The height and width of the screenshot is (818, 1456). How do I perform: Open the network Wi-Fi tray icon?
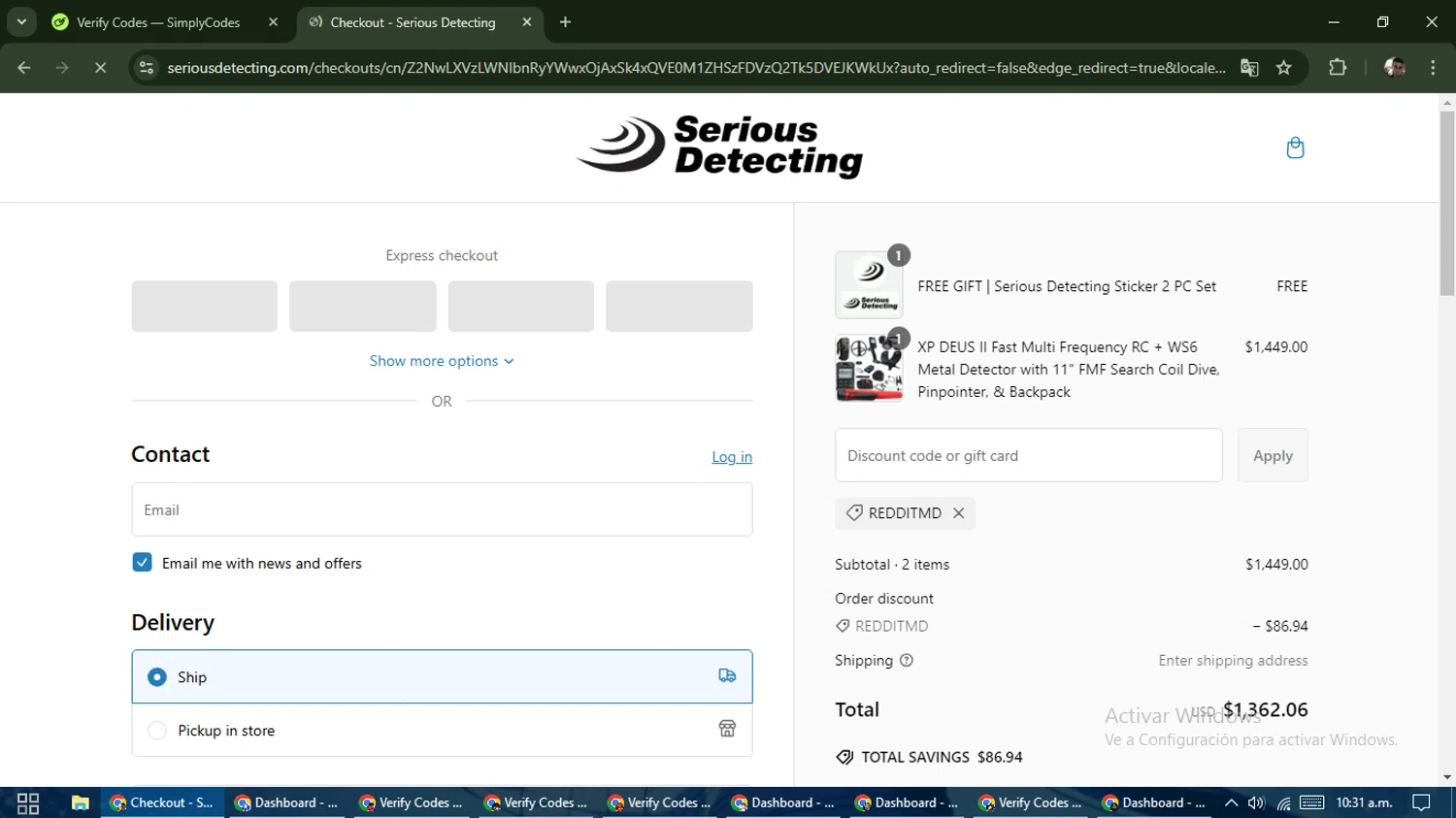1283,802
